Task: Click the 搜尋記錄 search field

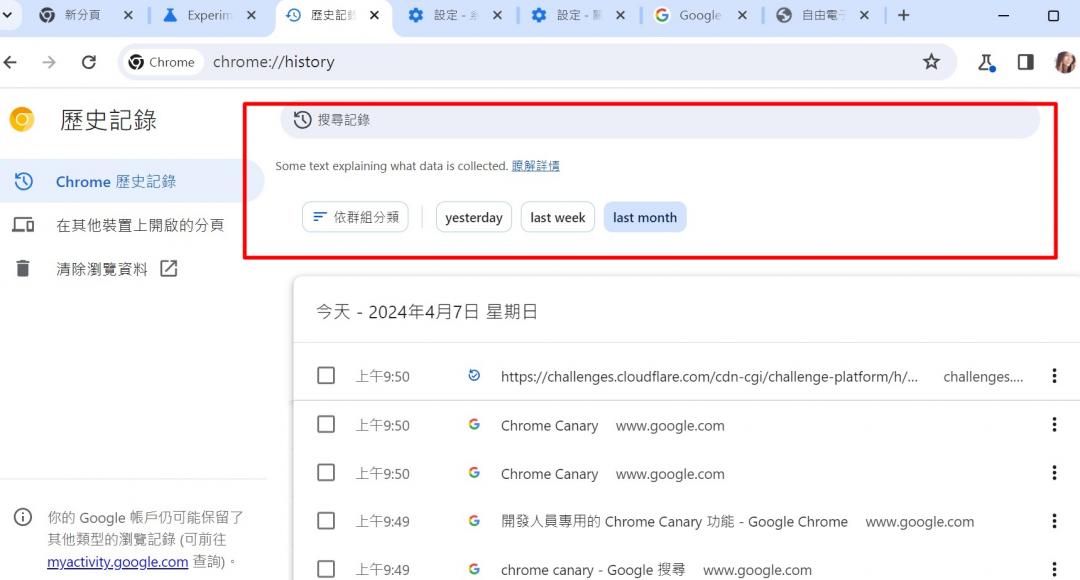Action: (x=659, y=120)
